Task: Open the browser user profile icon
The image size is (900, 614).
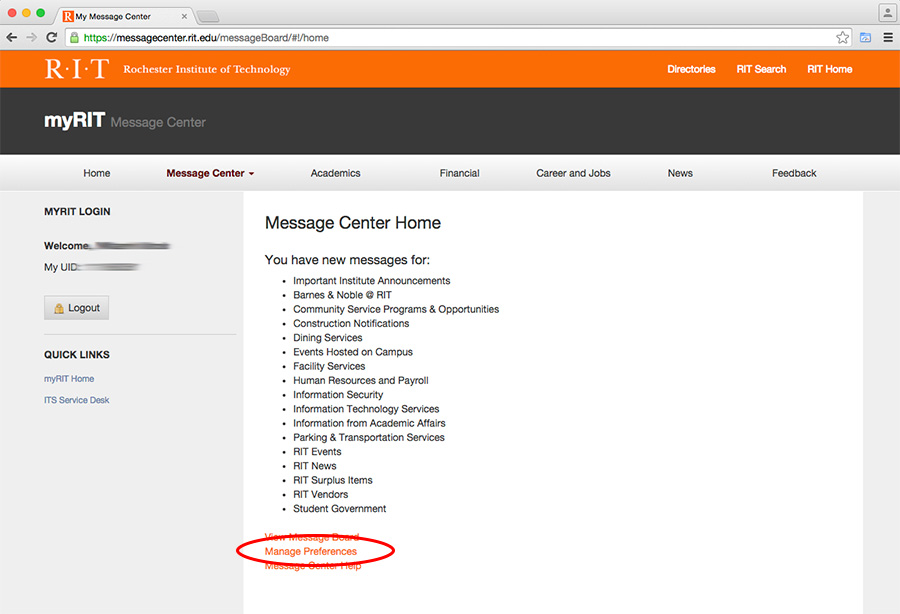Action: click(887, 13)
